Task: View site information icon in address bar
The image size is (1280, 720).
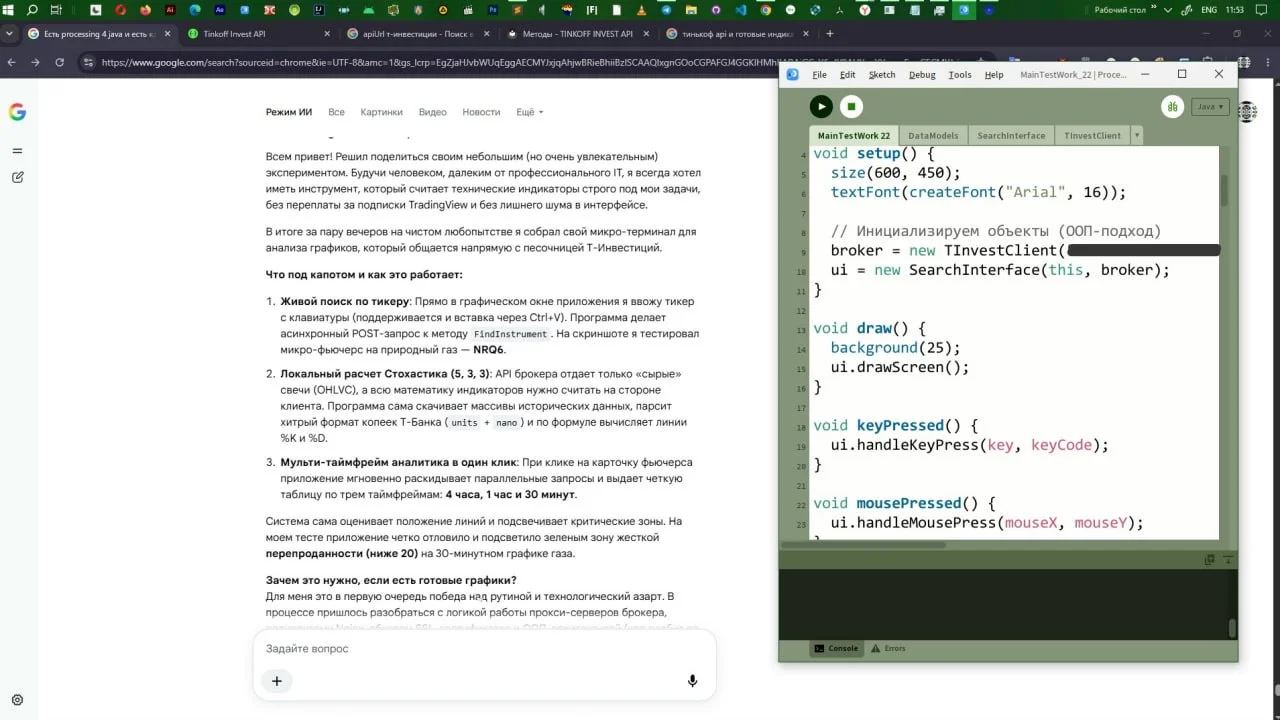Action: [88, 62]
